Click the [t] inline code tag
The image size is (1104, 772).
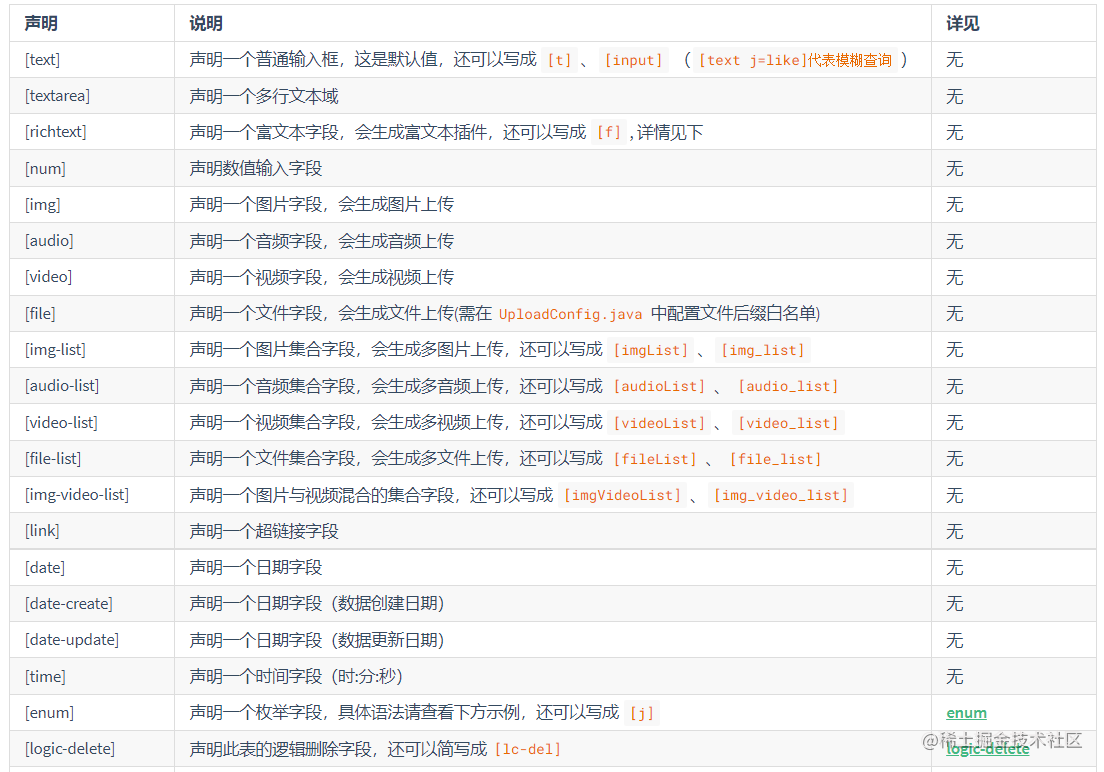tap(560, 61)
